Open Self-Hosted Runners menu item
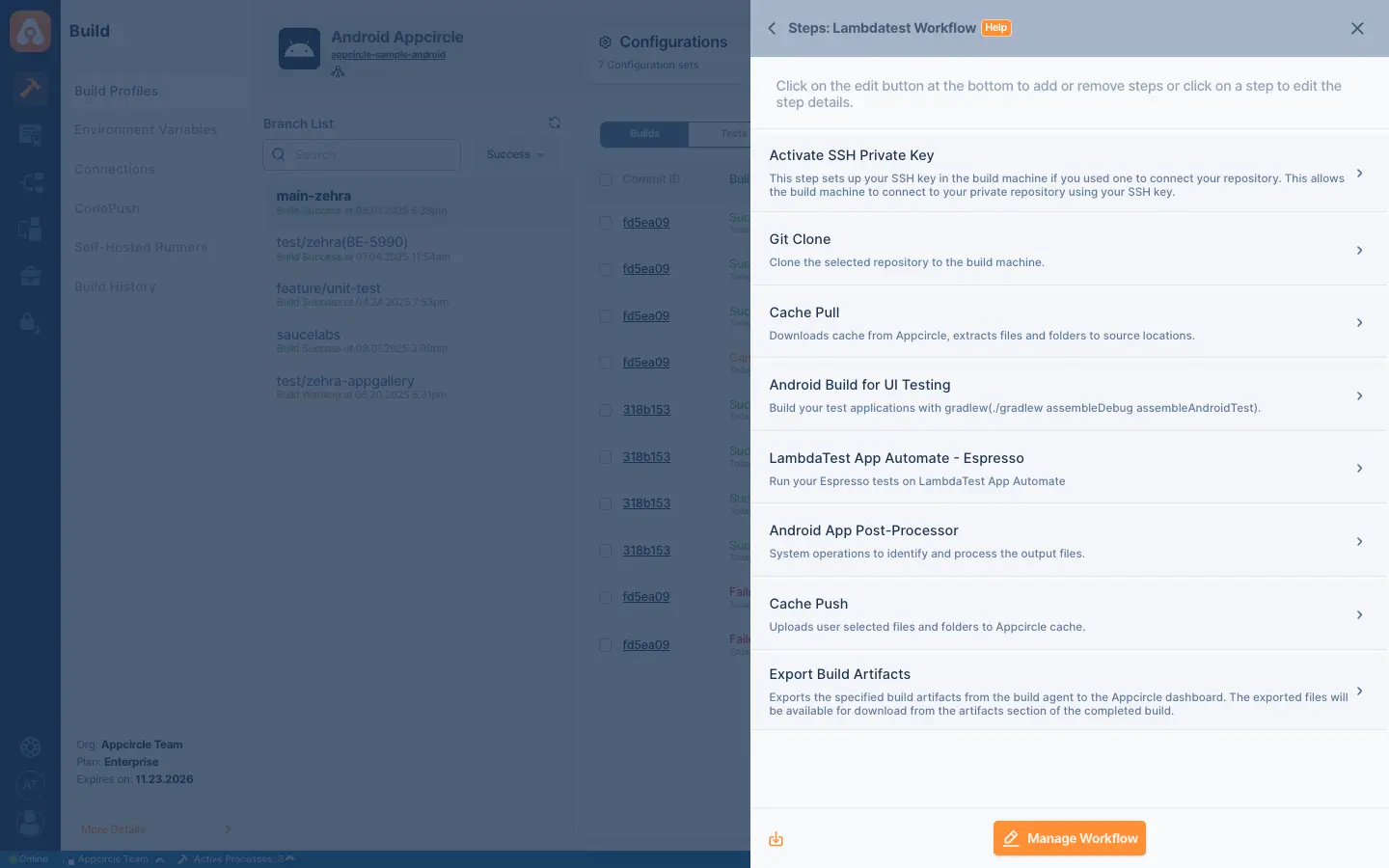1389x868 pixels. coord(141,247)
